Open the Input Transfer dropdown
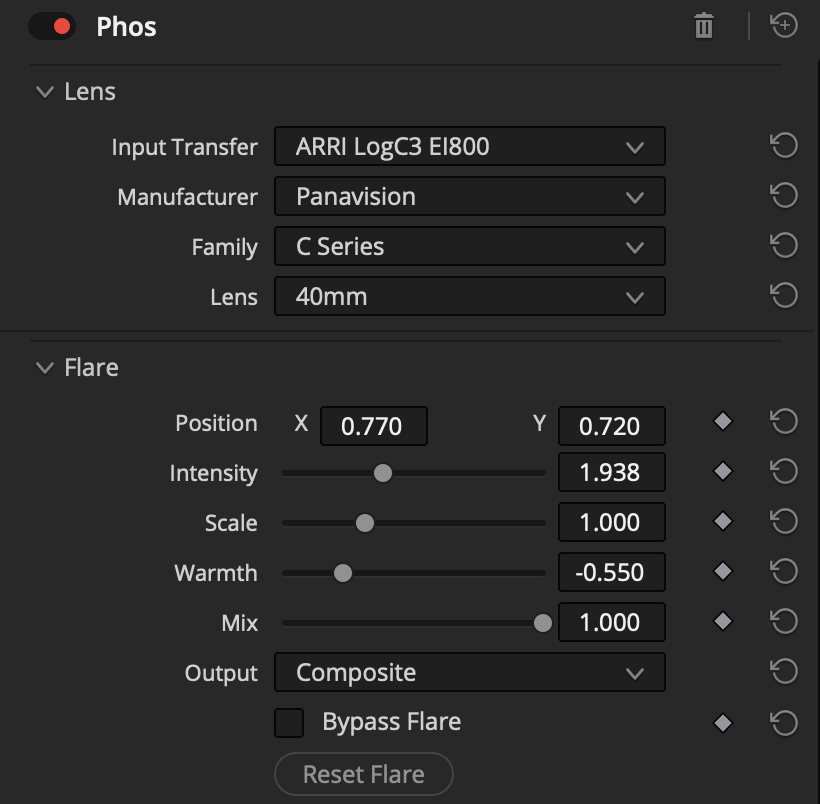This screenshot has width=820, height=804. click(x=470, y=146)
